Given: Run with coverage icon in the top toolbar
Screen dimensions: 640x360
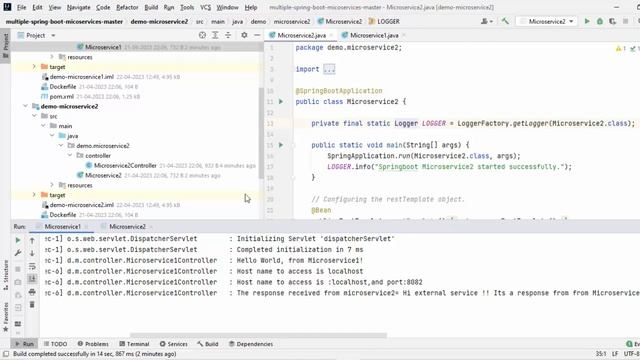Looking at the screenshot, I should pyautogui.click(x=612, y=21).
